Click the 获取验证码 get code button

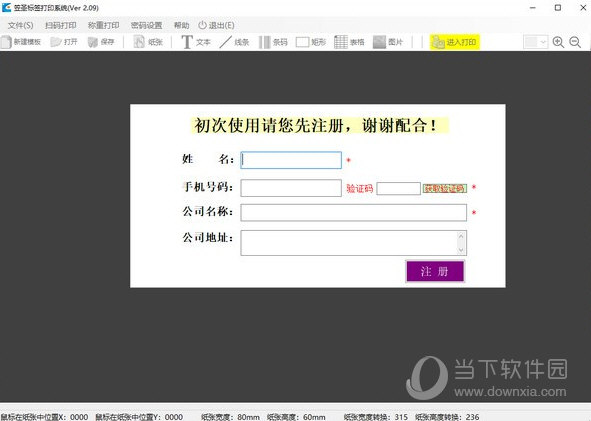pyautogui.click(x=445, y=188)
